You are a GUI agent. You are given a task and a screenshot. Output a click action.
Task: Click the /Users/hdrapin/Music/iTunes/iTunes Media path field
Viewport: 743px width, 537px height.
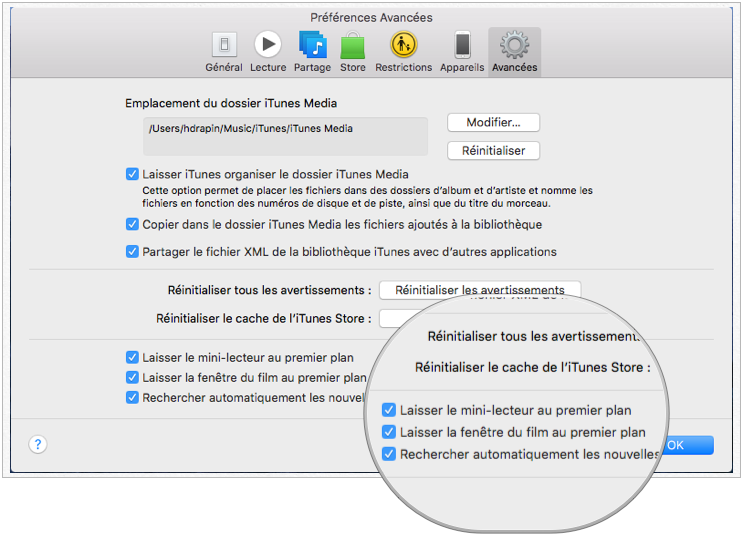pos(285,137)
